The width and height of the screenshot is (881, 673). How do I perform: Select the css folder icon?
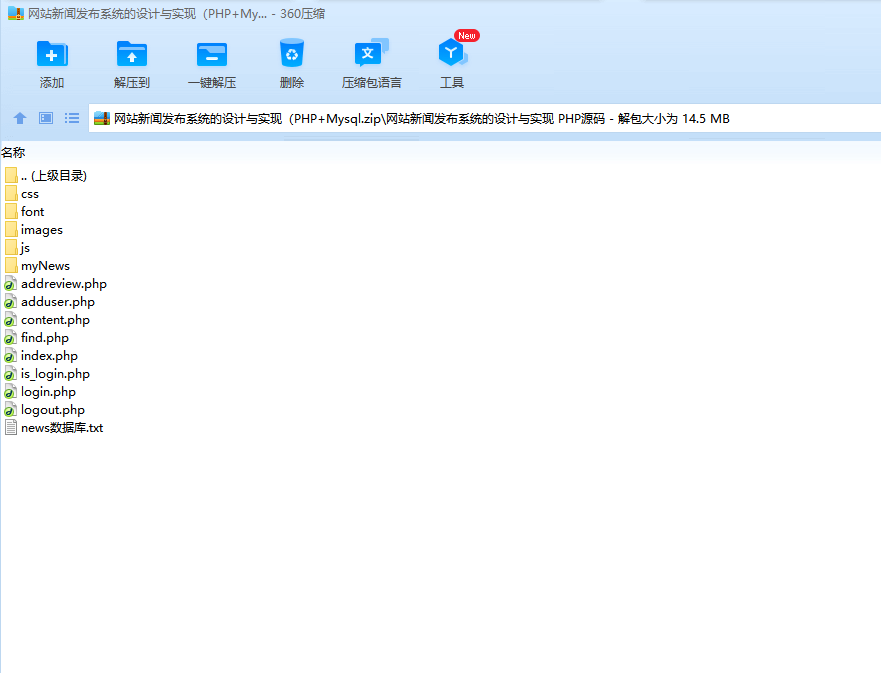pos(11,193)
